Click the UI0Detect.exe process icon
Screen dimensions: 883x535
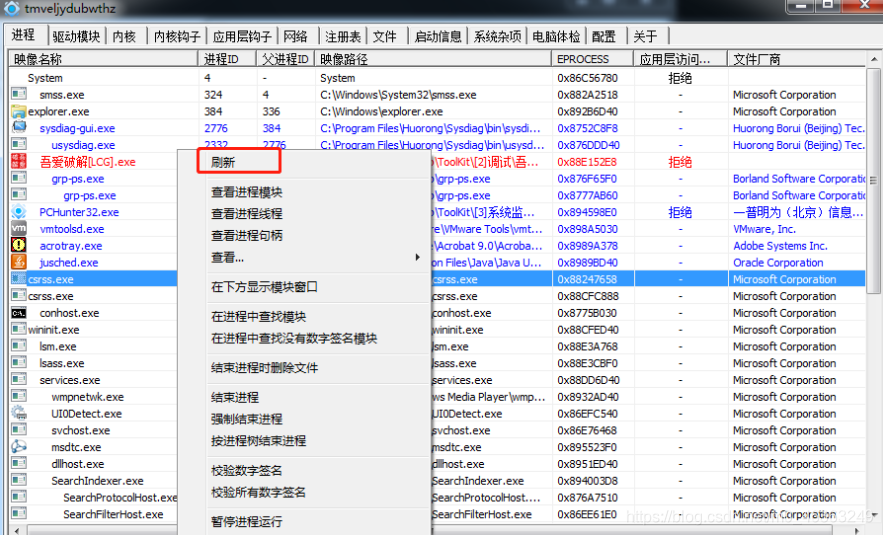[19, 413]
